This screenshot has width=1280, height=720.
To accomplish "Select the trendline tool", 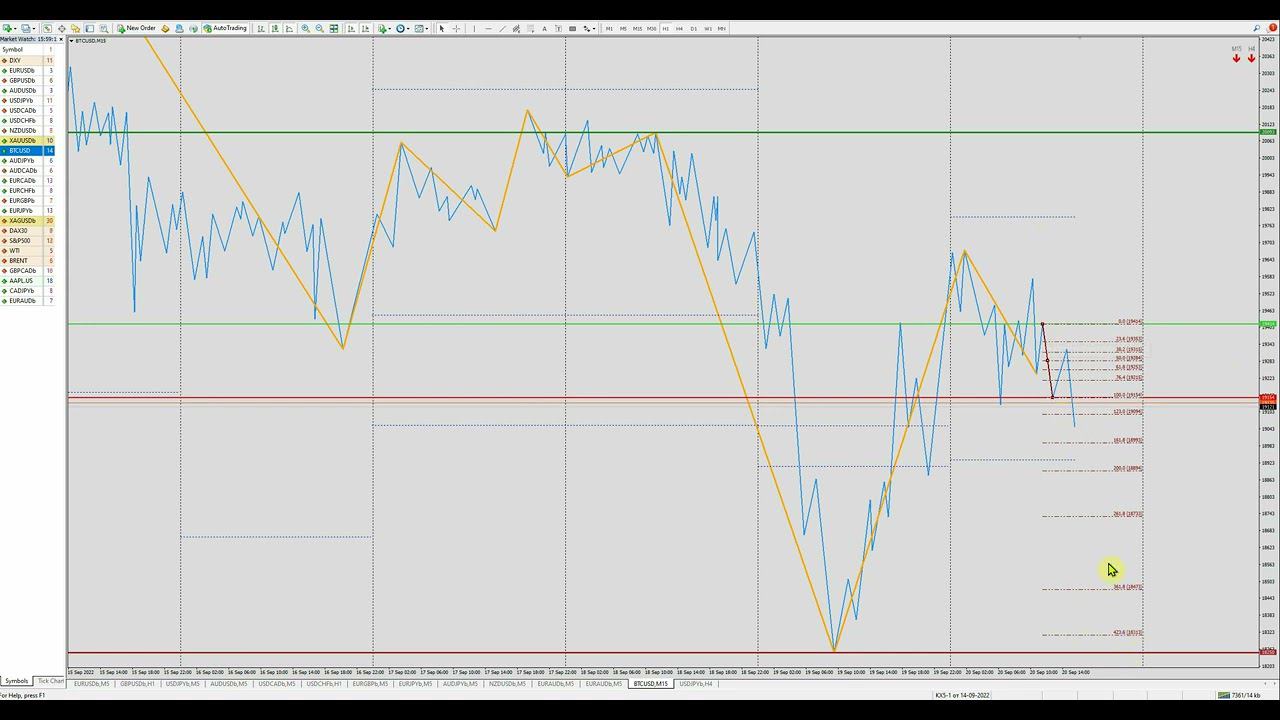I will 502,28.
